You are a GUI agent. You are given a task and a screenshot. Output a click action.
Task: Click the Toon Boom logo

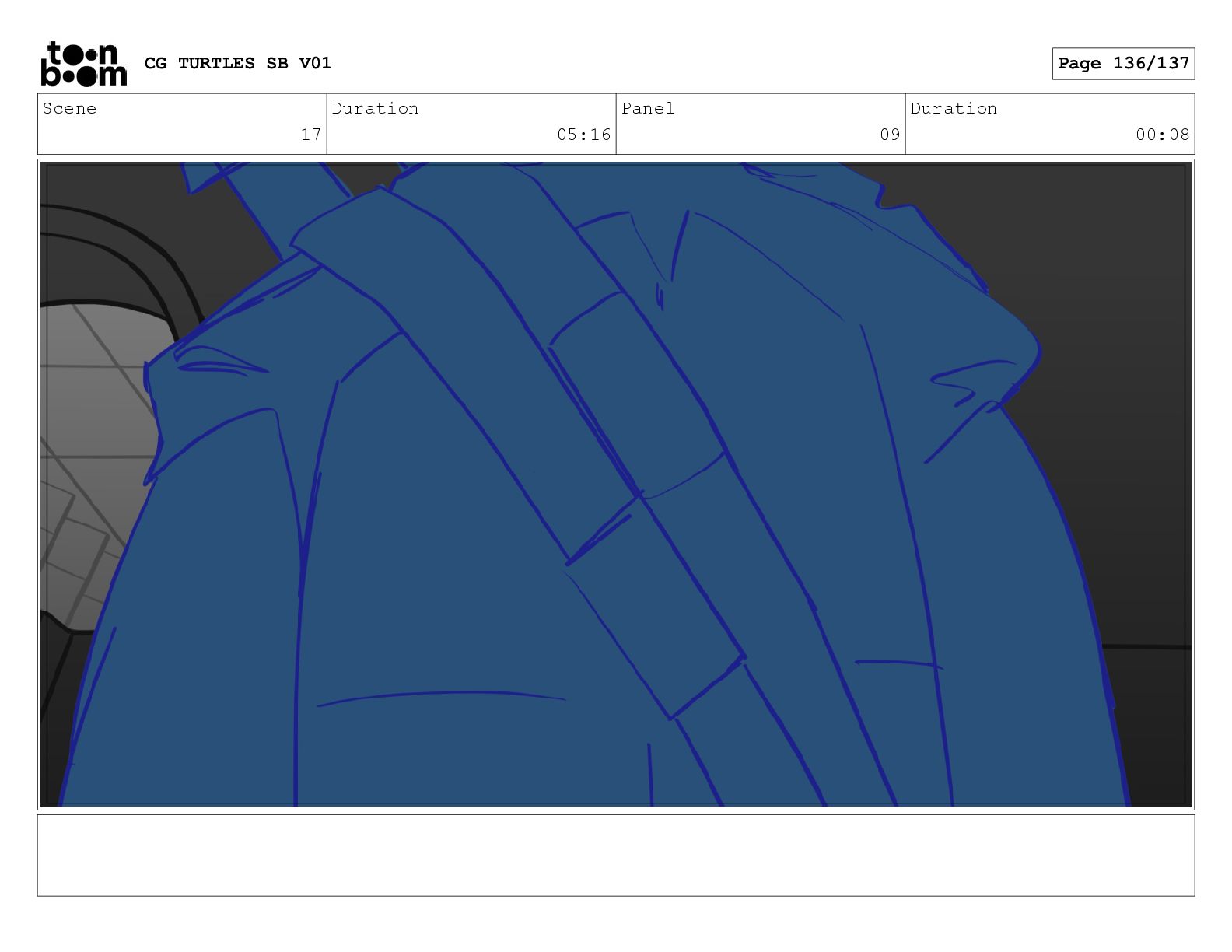coord(83,64)
